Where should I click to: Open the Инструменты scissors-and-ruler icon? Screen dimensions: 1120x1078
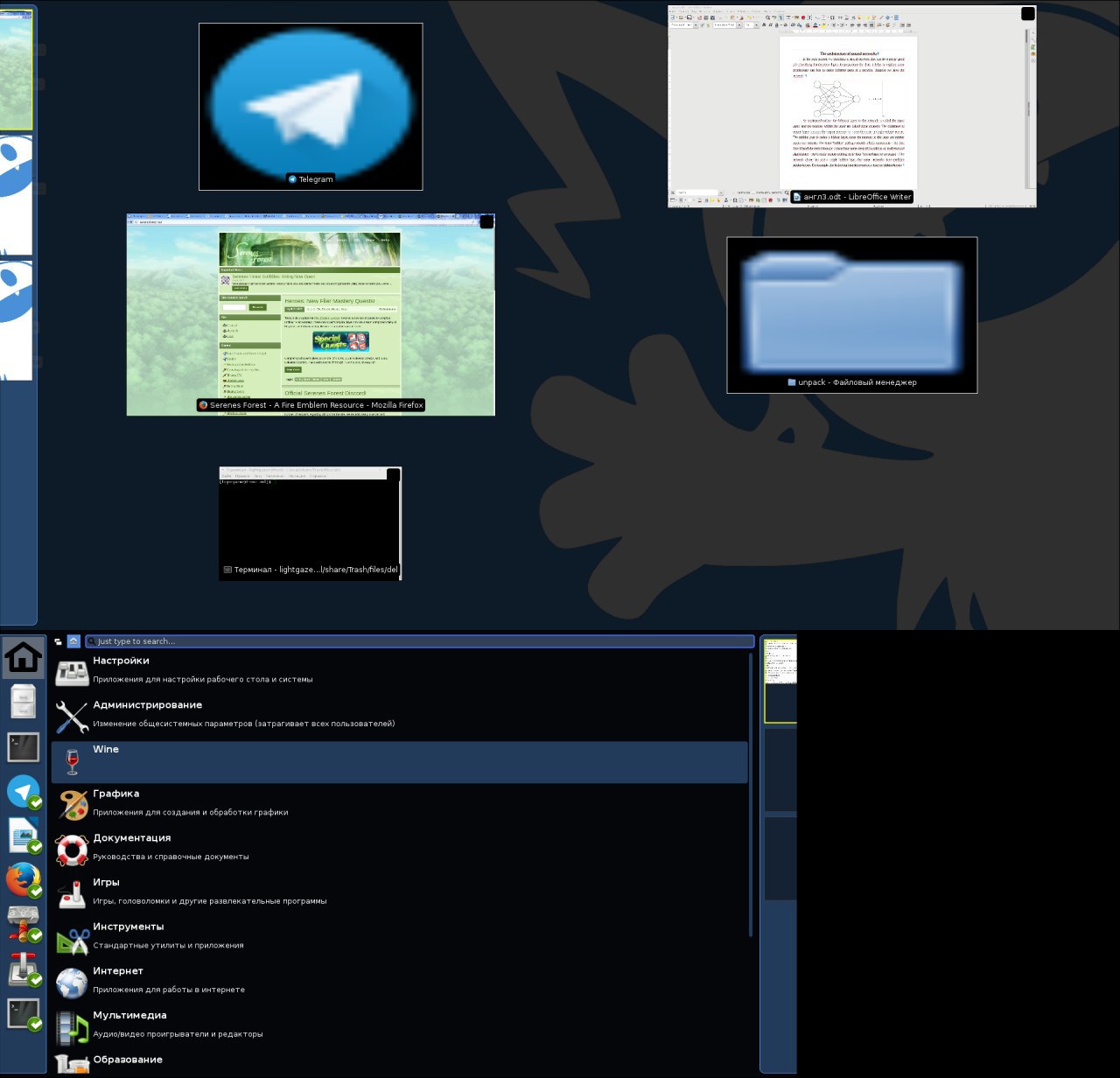coord(72,939)
